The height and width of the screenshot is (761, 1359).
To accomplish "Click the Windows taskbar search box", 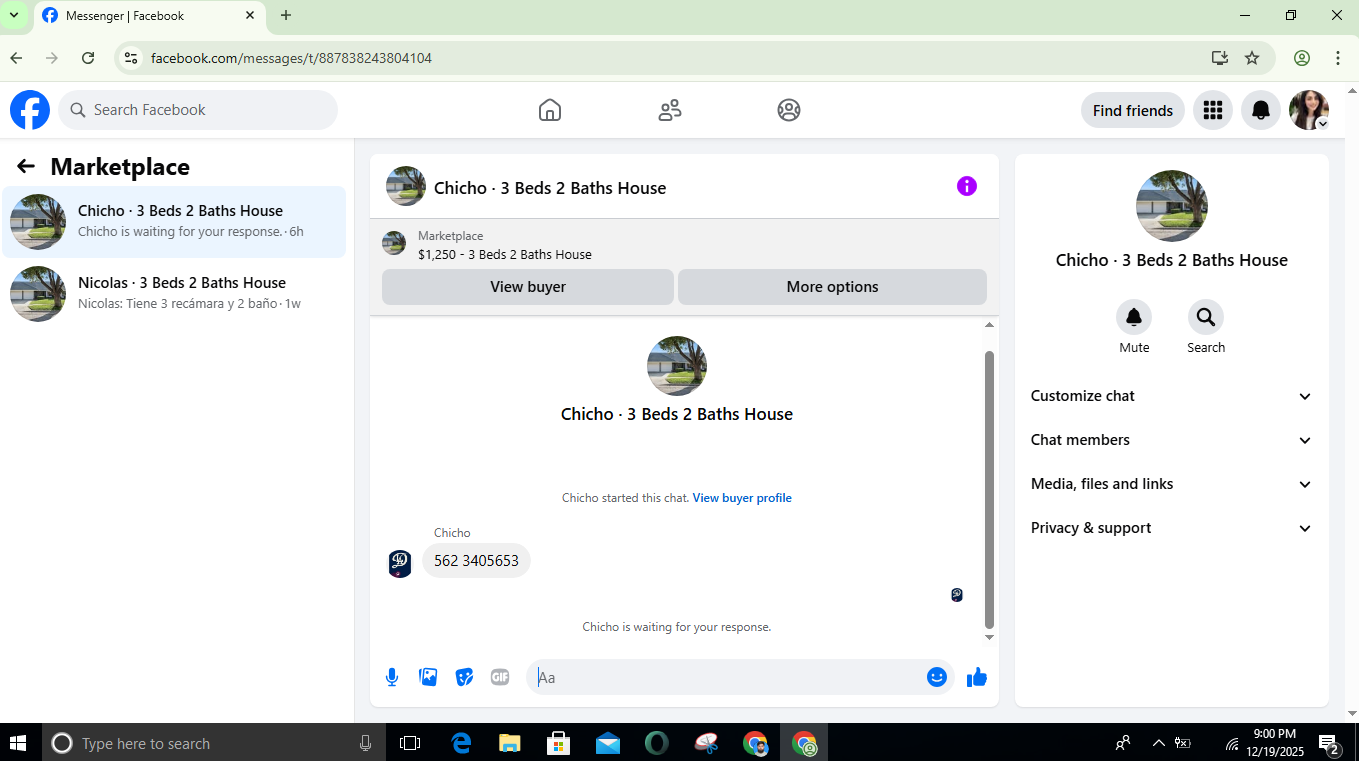I will [x=213, y=743].
